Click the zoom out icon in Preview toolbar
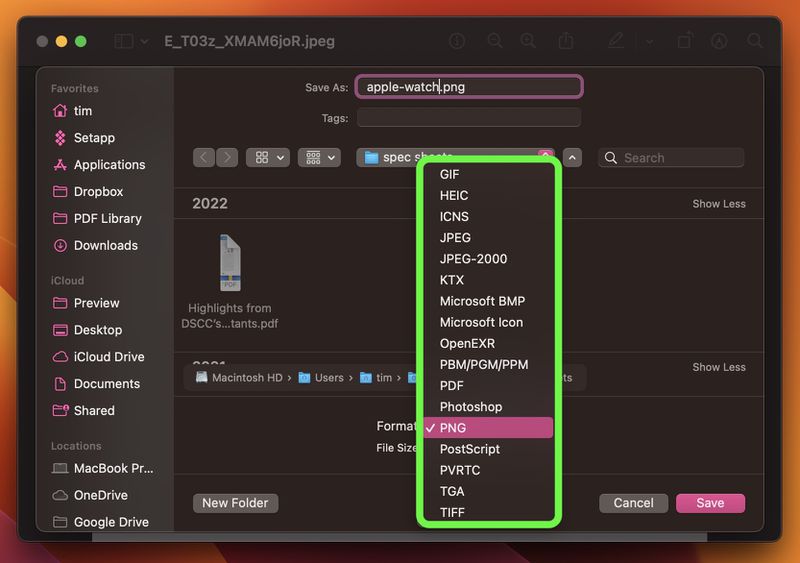800x563 pixels. tap(494, 41)
